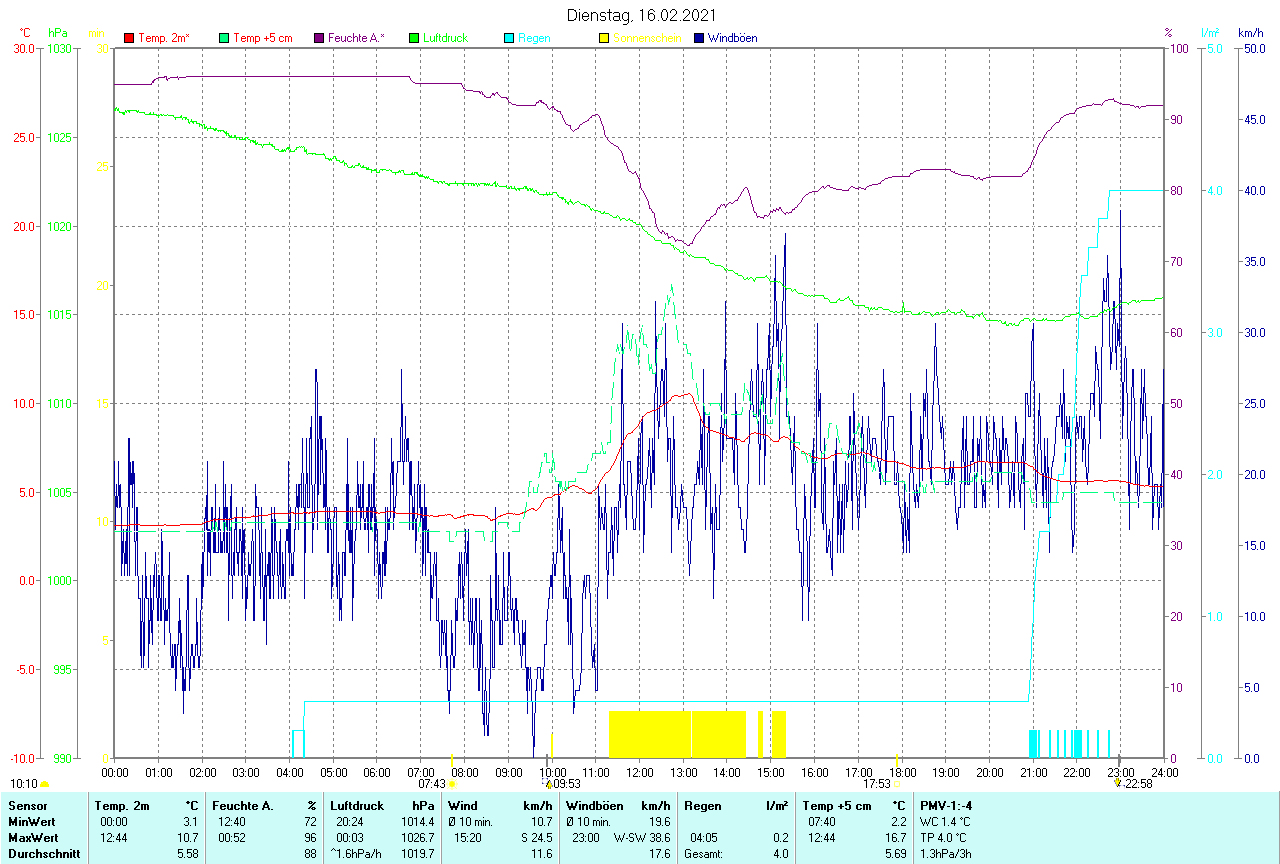Click the 'TP 4.0 °C' dew point value
This screenshot has height=864, width=1280.
point(944,837)
